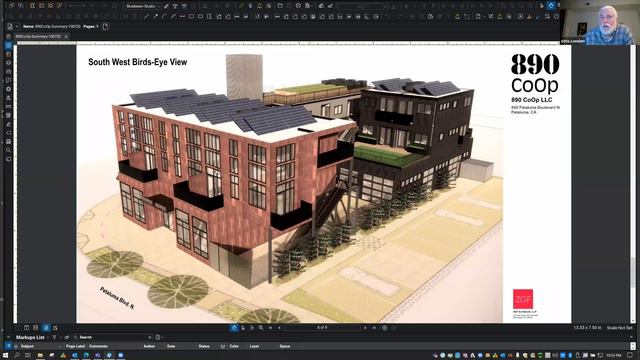Sort markups by Author column header
The image size is (640, 360).
pyautogui.click(x=149, y=346)
